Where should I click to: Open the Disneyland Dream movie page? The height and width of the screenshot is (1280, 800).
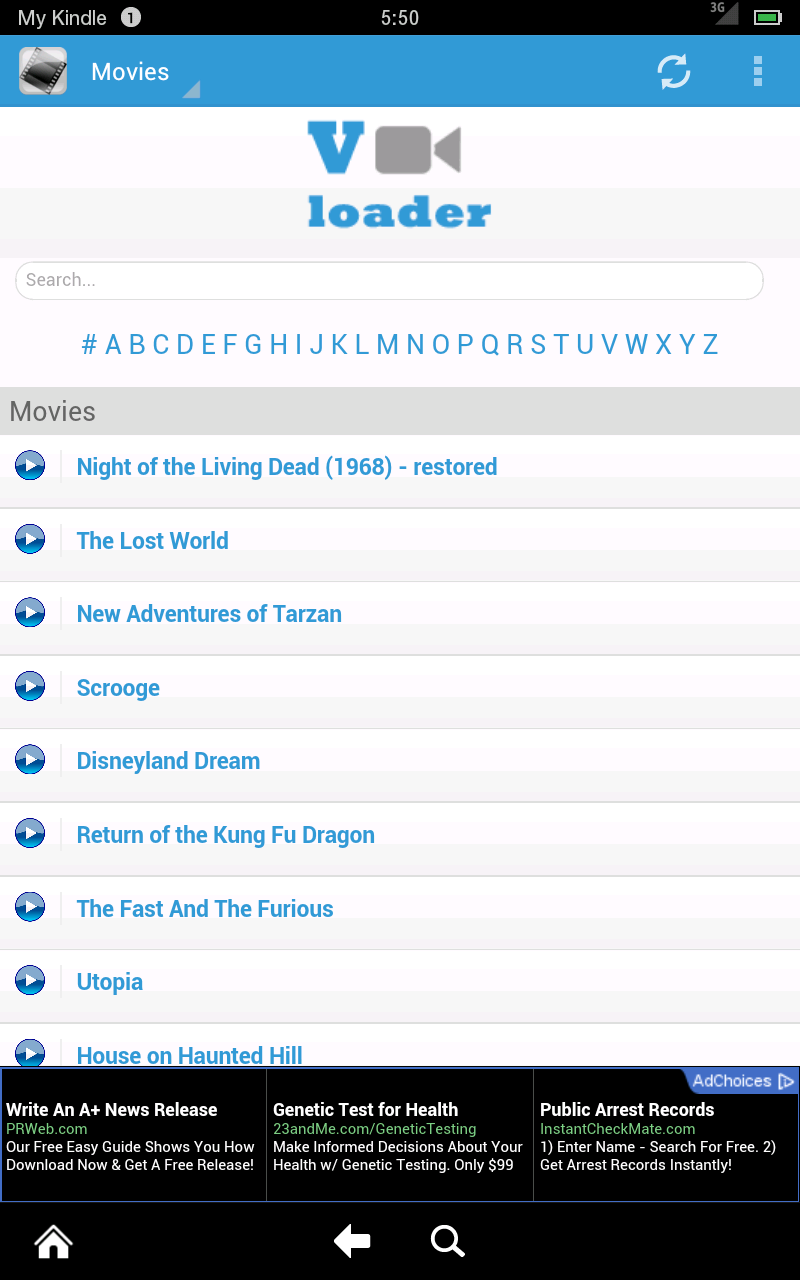coord(168,760)
